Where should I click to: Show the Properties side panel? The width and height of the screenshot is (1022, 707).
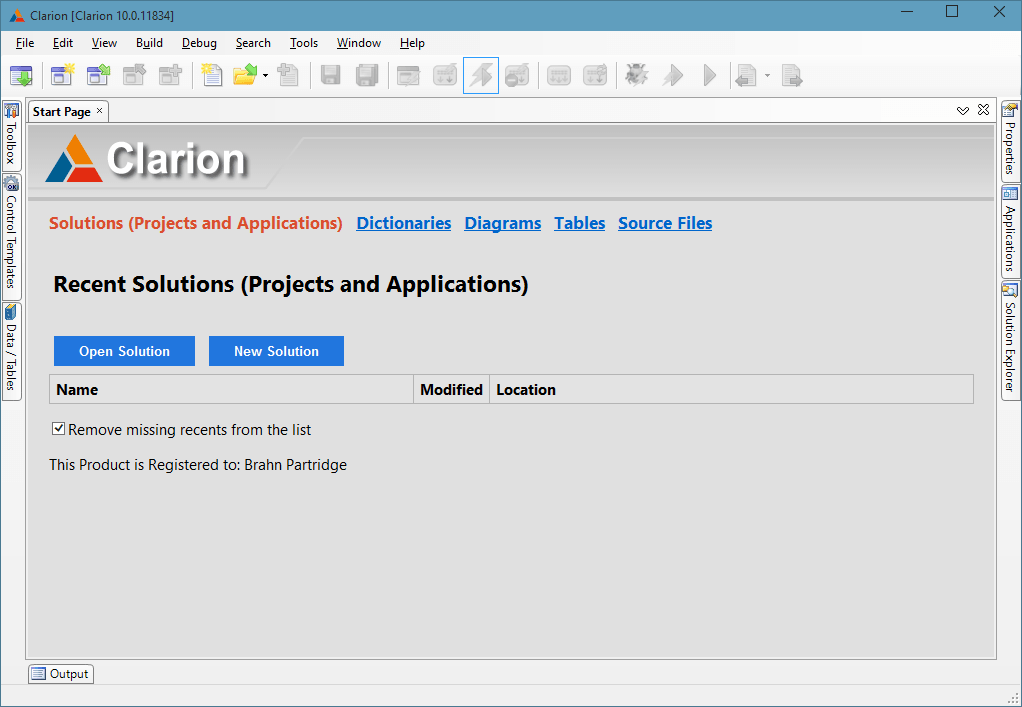(x=1010, y=141)
